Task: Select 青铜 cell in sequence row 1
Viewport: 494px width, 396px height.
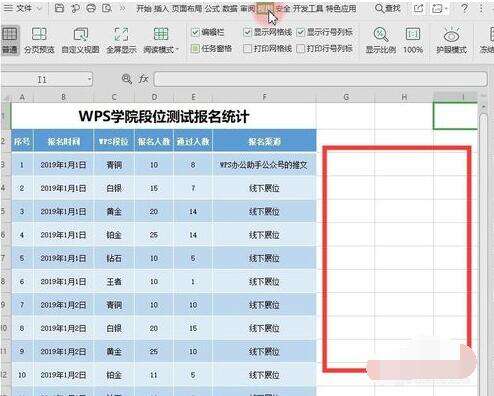Action: (x=114, y=165)
